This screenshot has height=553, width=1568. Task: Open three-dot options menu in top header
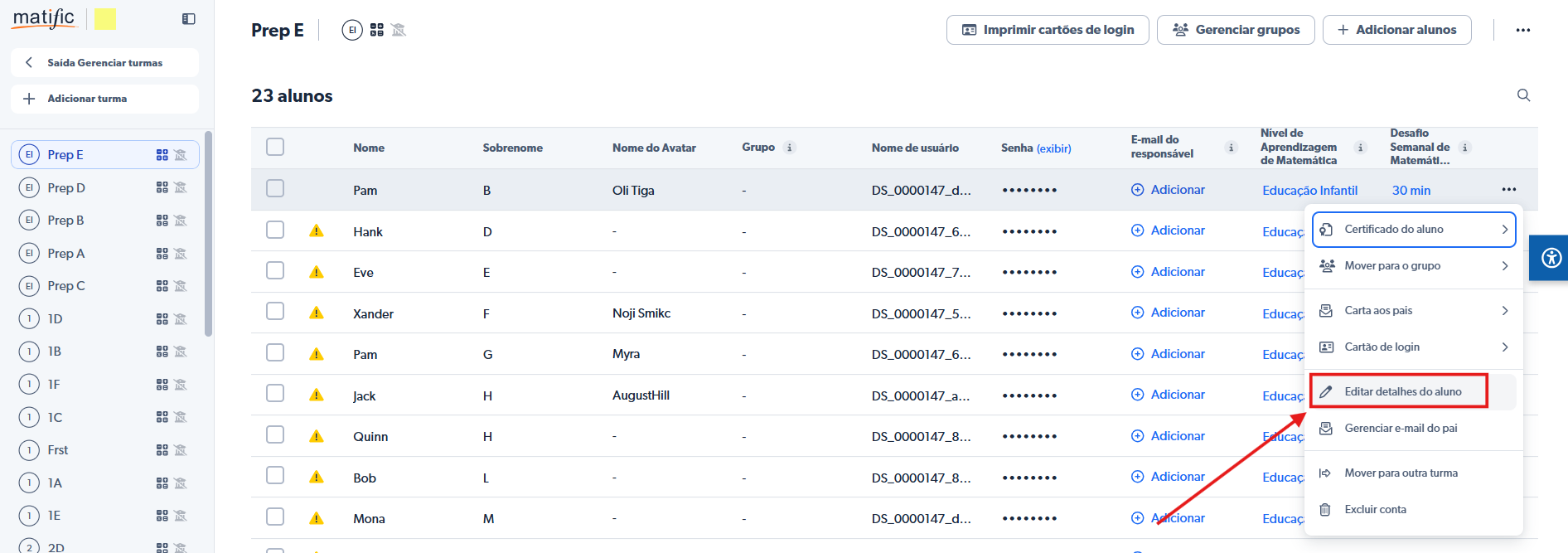pyautogui.click(x=1522, y=30)
